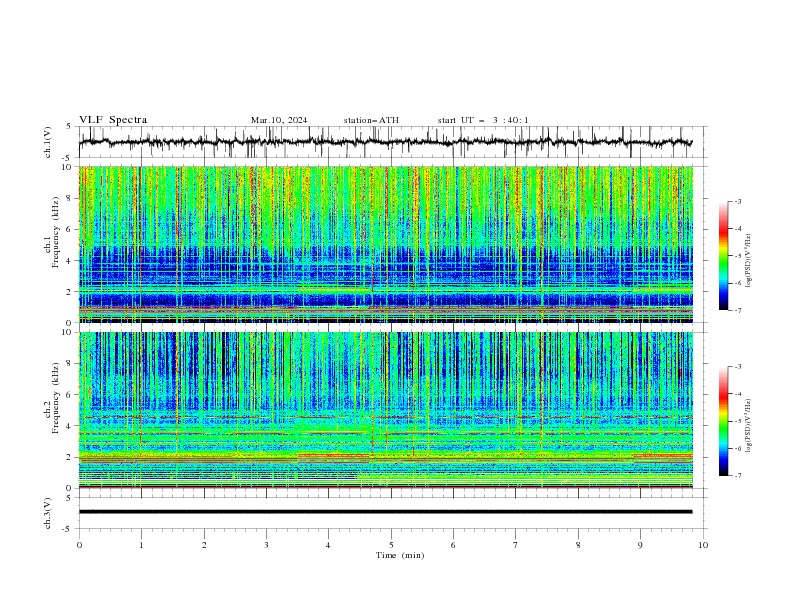Click the 'start UT = 3 :40: 1' text
This screenshot has height=612, width=792.
point(483,120)
